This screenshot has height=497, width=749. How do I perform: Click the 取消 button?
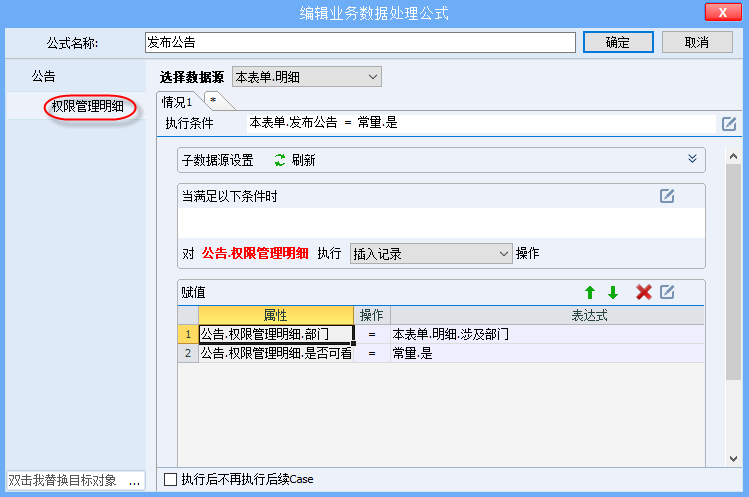[697, 43]
